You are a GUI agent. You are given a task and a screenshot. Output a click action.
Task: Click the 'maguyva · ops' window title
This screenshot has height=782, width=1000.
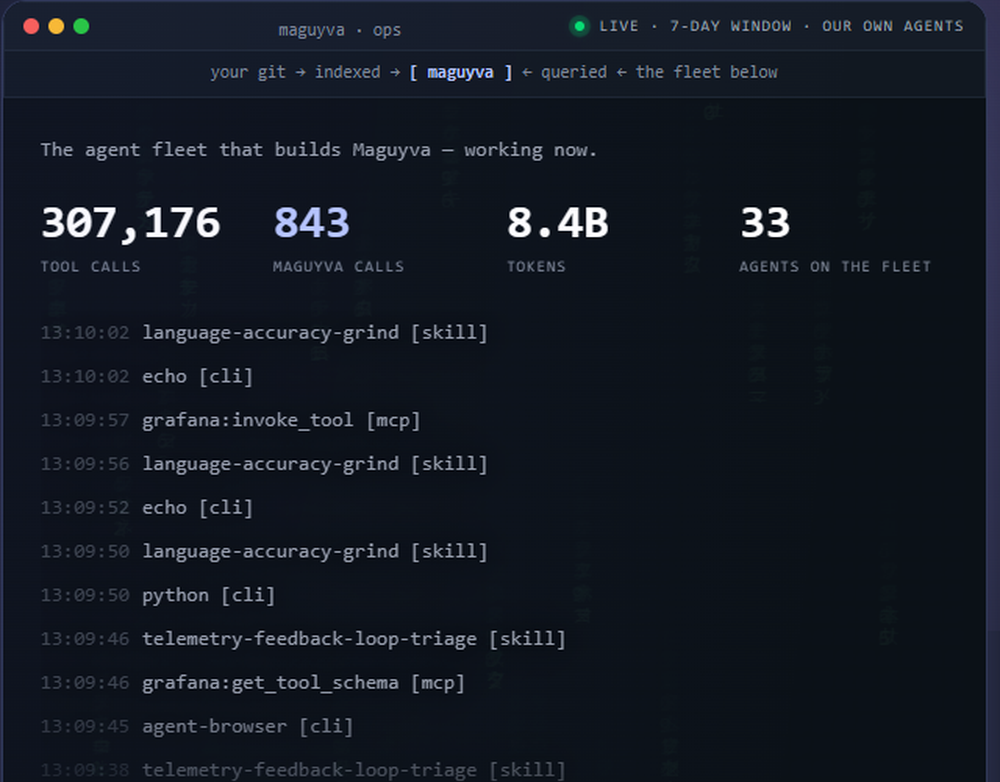339,30
